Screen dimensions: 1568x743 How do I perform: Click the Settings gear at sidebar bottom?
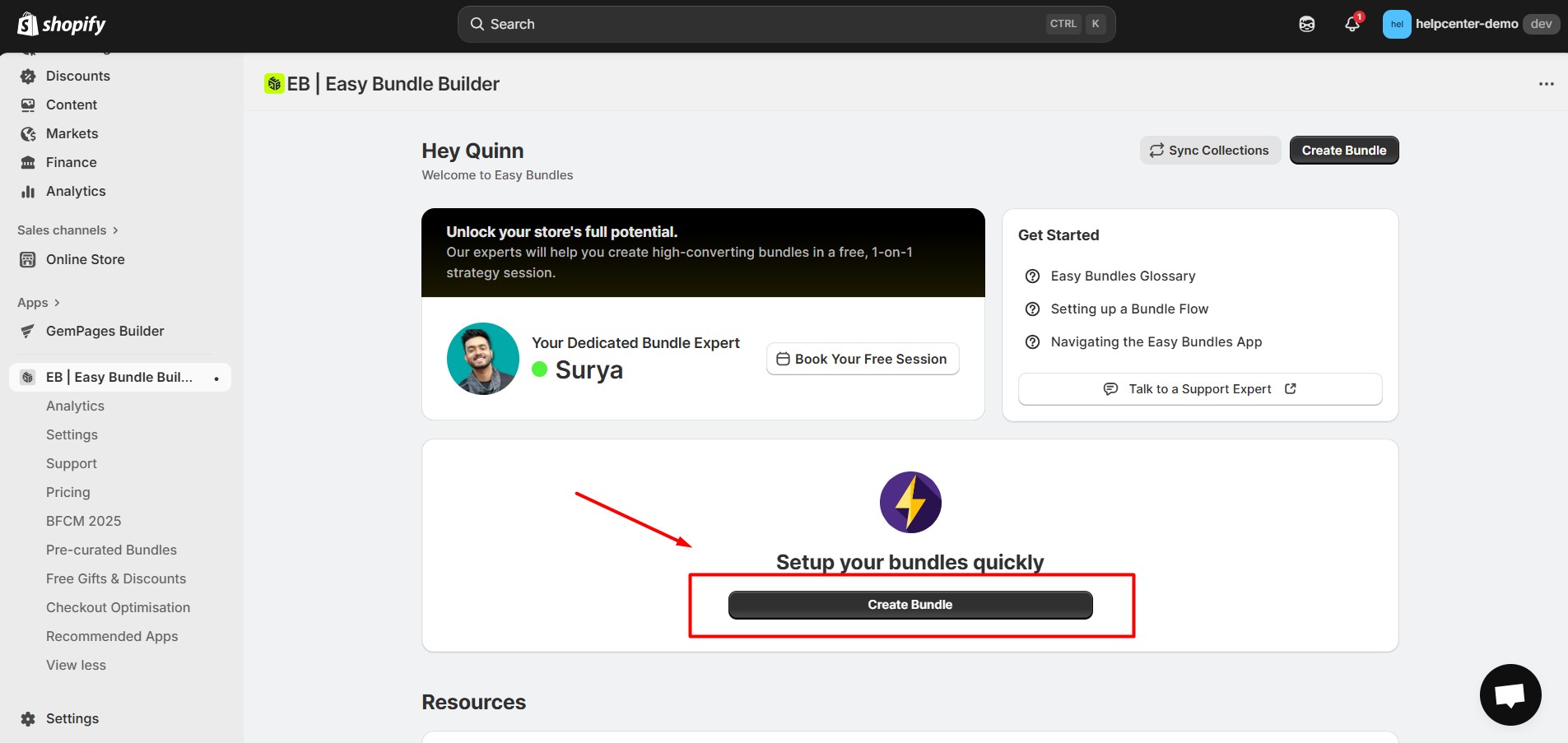tap(27, 718)
